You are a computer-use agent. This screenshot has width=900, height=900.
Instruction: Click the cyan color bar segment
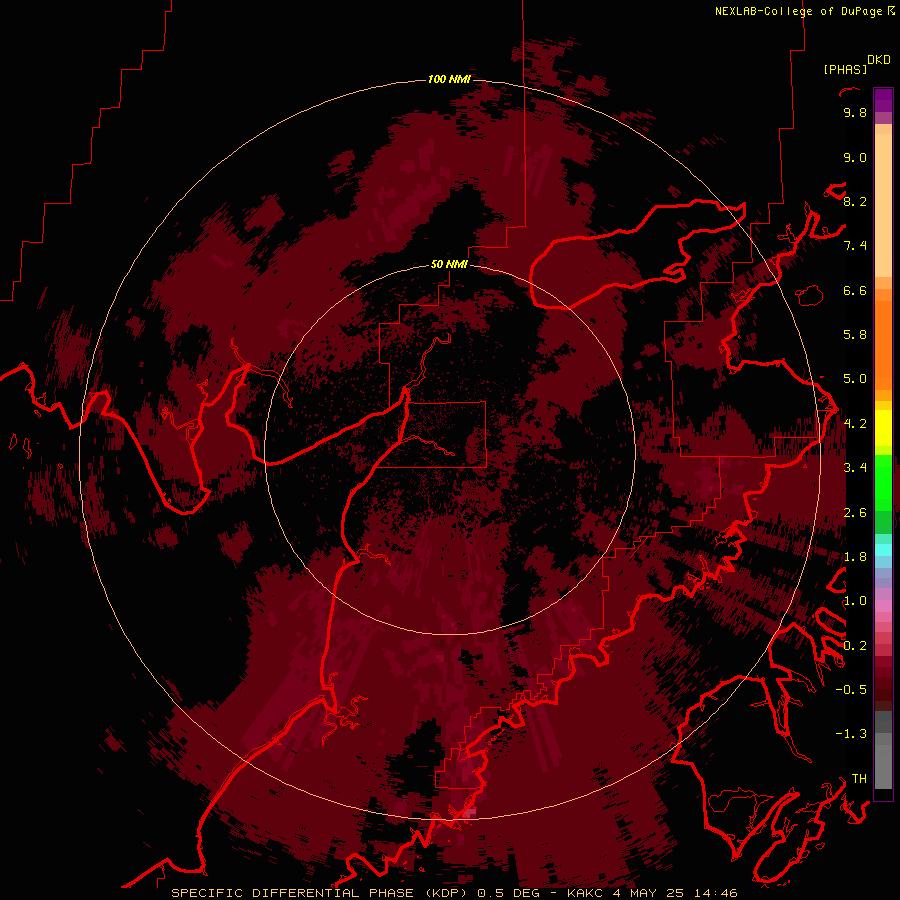point(883,550)
